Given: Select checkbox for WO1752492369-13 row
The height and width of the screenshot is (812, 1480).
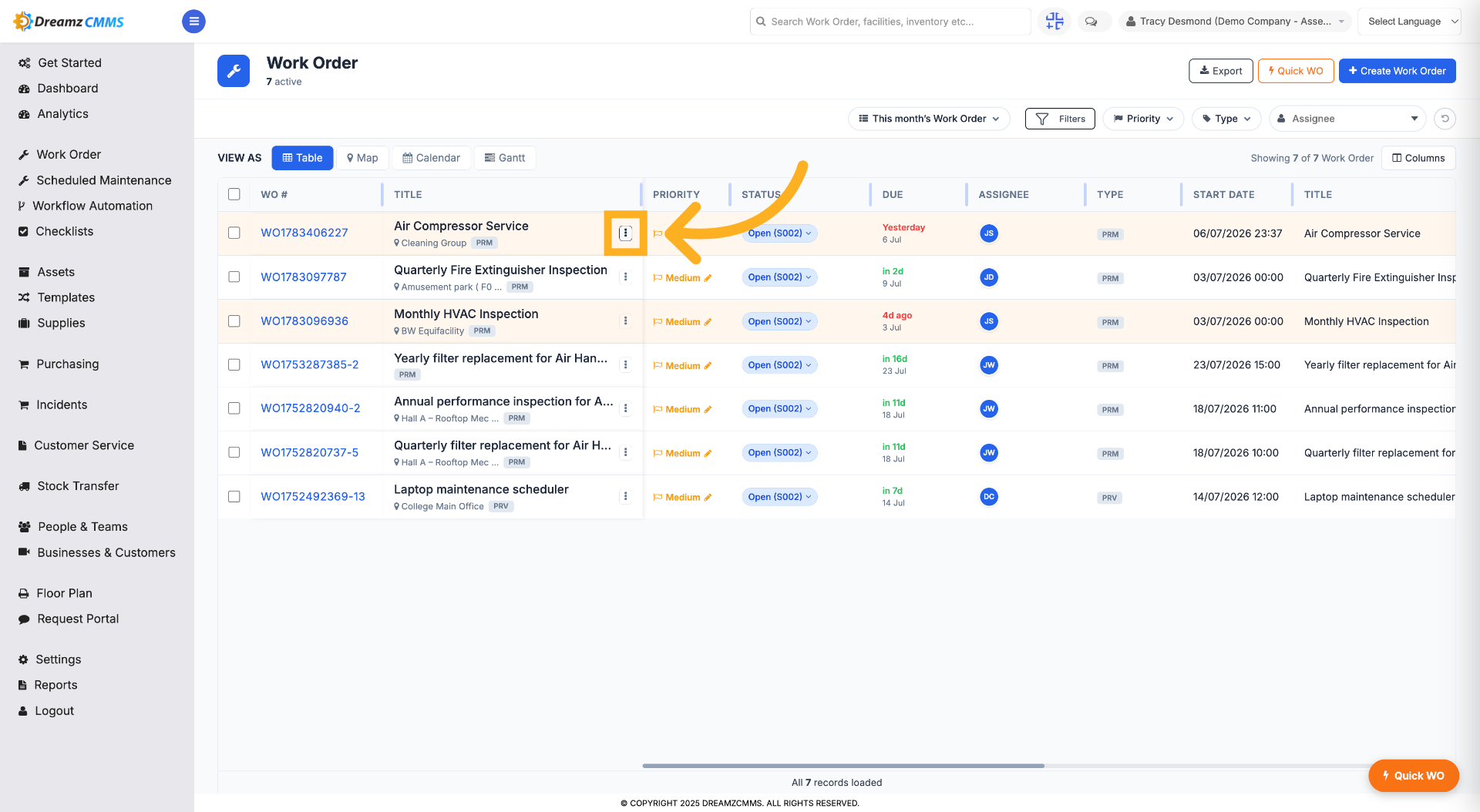Looking at the screenshot, I should (234, 497).
